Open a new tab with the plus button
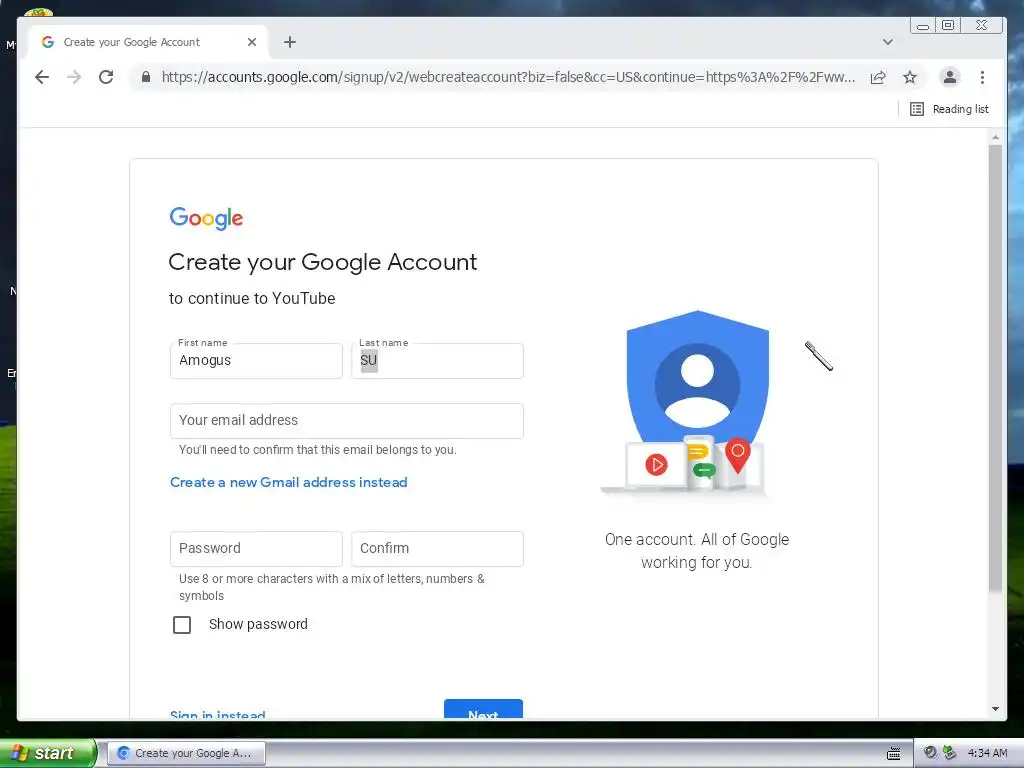The image size is (1024, 768). [290, 42]
